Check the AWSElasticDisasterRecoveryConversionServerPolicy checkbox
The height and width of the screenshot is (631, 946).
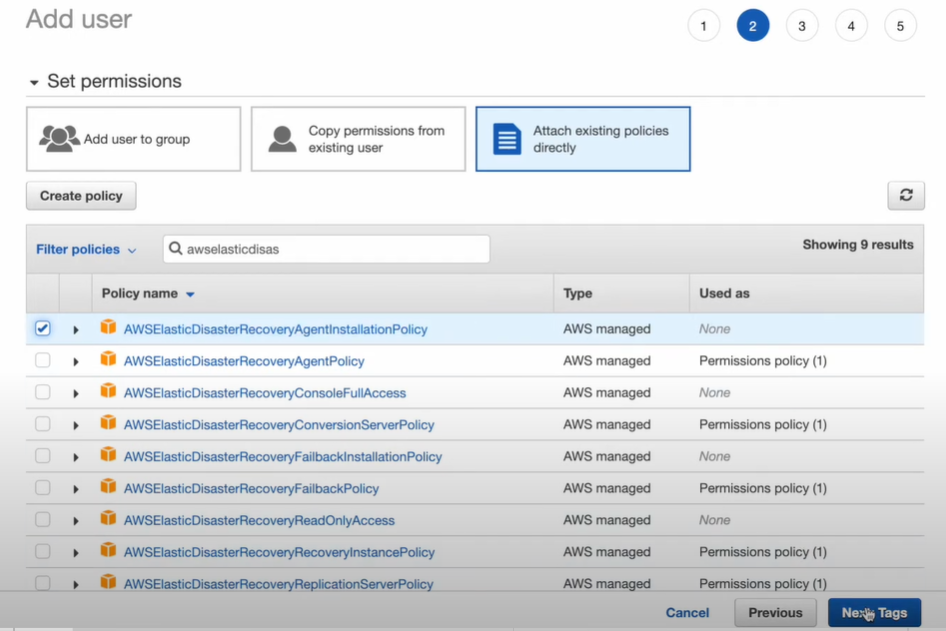point(42,424)
